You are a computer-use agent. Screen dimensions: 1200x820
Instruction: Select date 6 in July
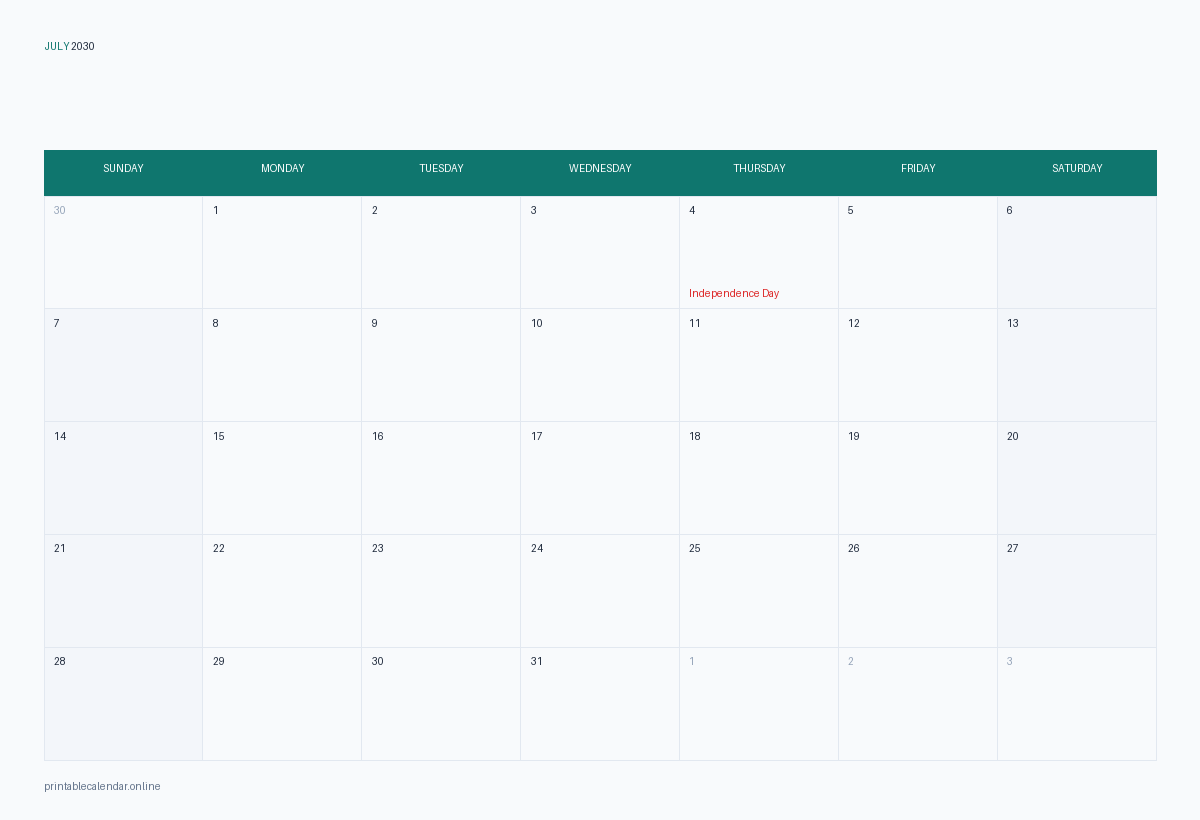[x=1077, y=252]
